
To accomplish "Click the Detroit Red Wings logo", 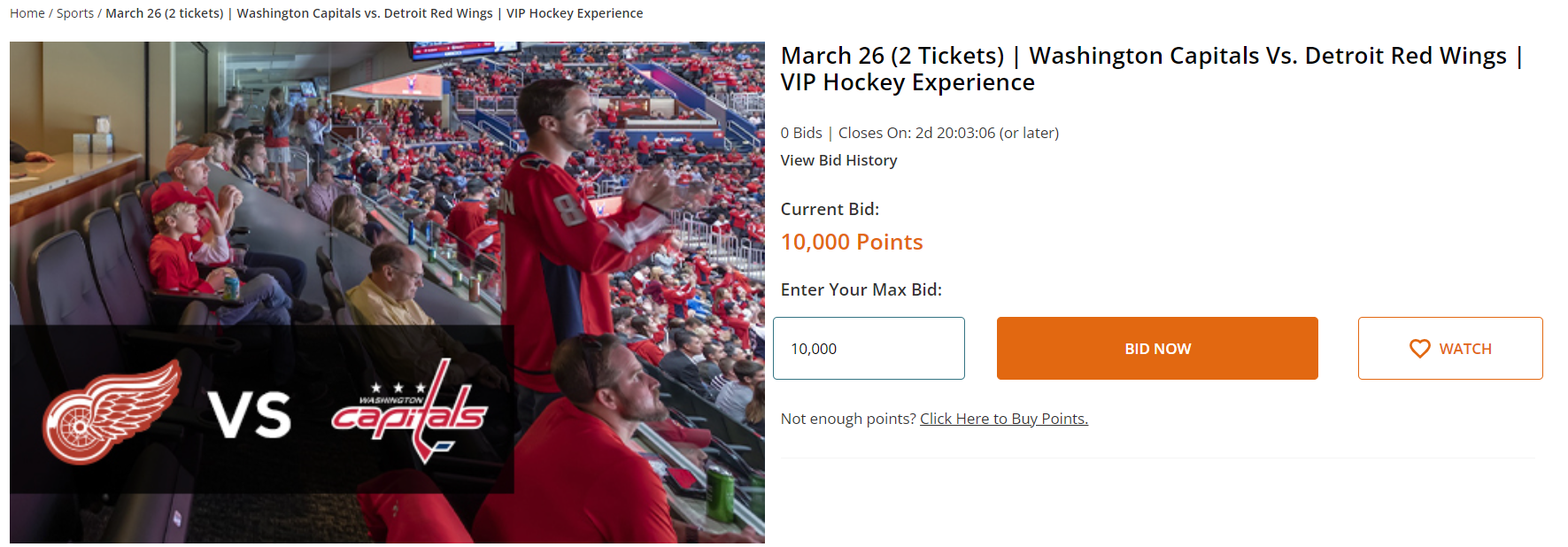I will (111, 412).
